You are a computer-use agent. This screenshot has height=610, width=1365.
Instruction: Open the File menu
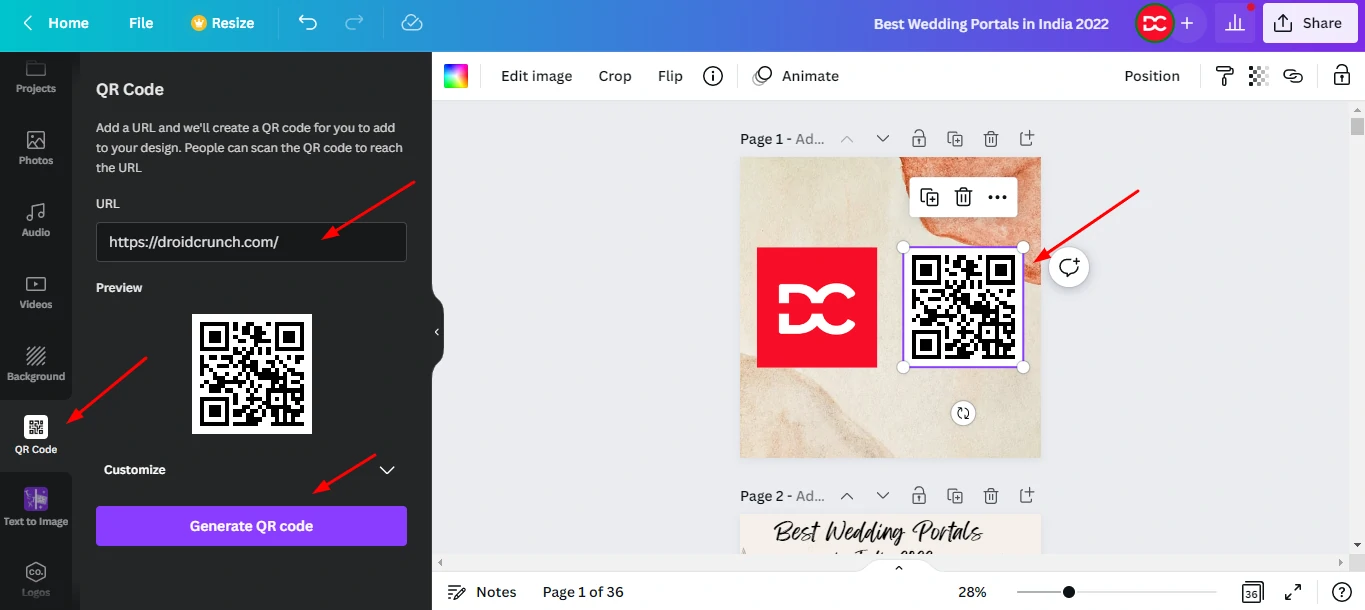(x=141, y=22)
